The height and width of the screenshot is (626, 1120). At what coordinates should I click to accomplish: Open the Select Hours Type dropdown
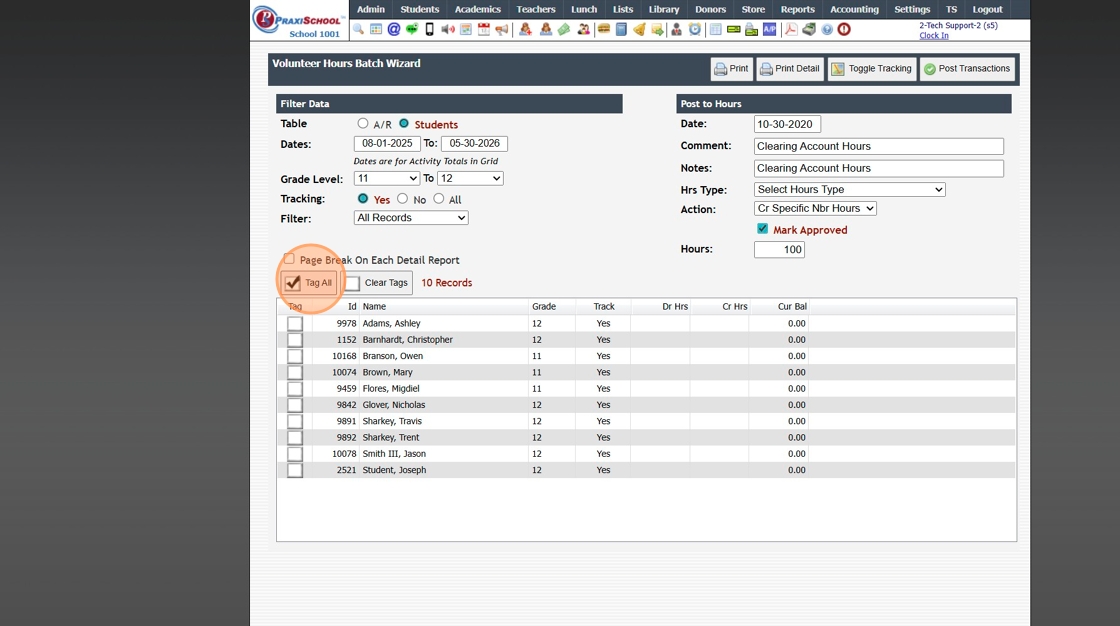click(x=849, y=189)
